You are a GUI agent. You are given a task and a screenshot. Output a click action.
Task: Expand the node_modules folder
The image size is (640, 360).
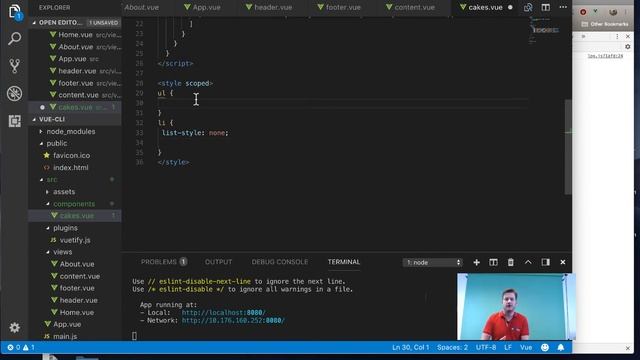(x=71, y=131)
